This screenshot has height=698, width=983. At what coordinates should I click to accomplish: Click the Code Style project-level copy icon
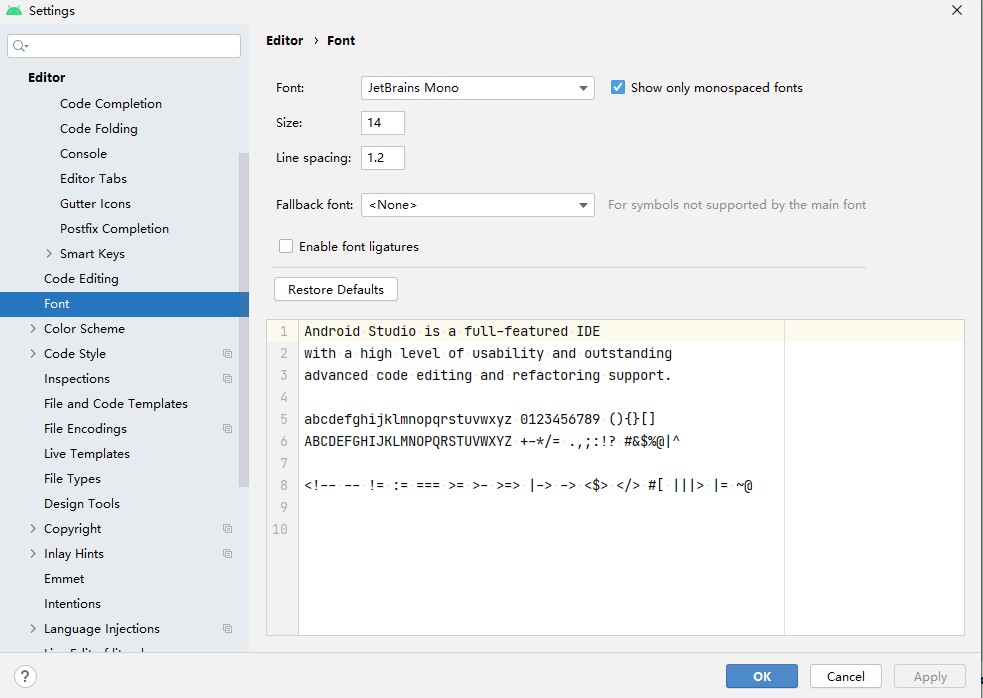click(228, 354)
